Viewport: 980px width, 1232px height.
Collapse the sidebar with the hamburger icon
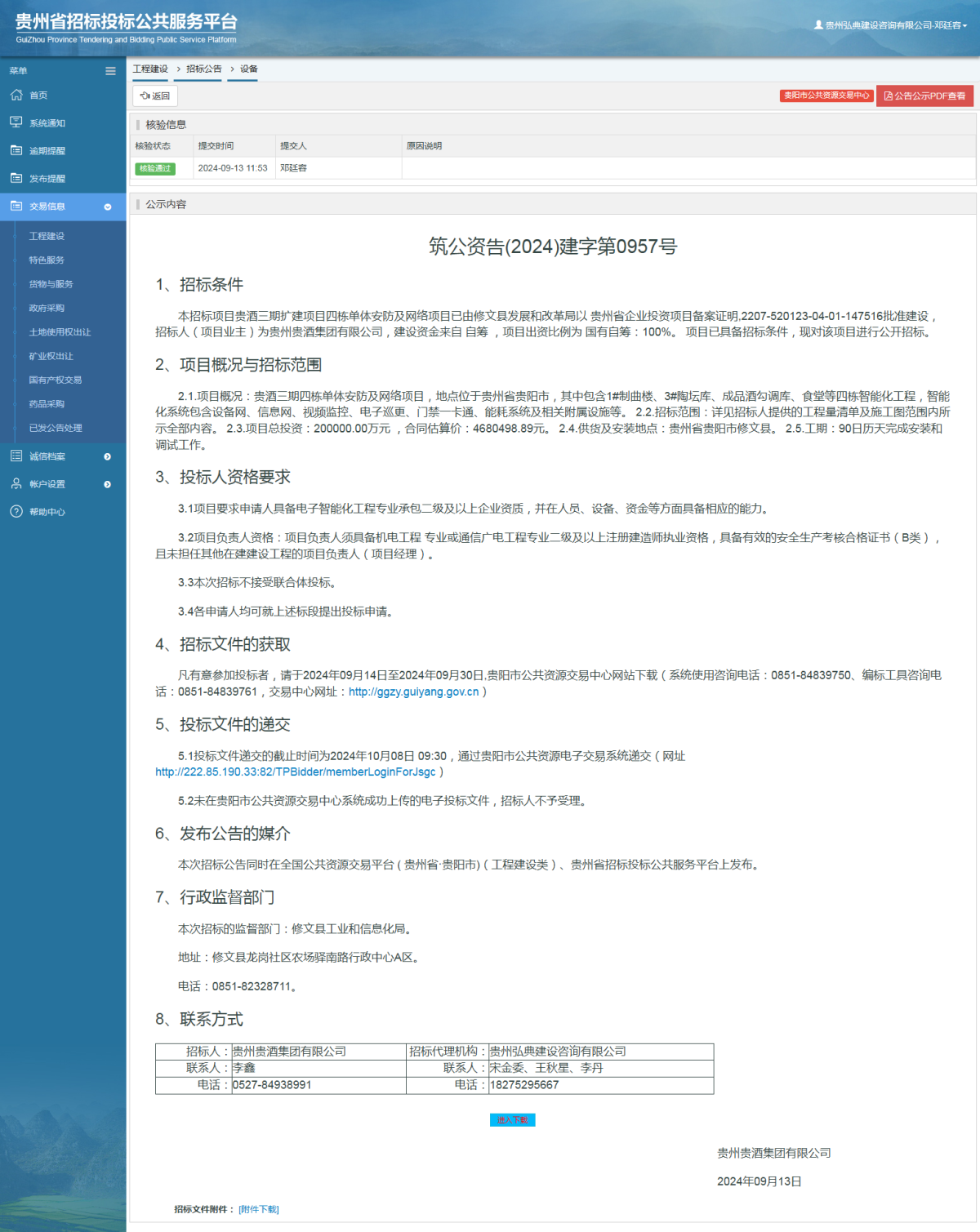tap(110, 71)
